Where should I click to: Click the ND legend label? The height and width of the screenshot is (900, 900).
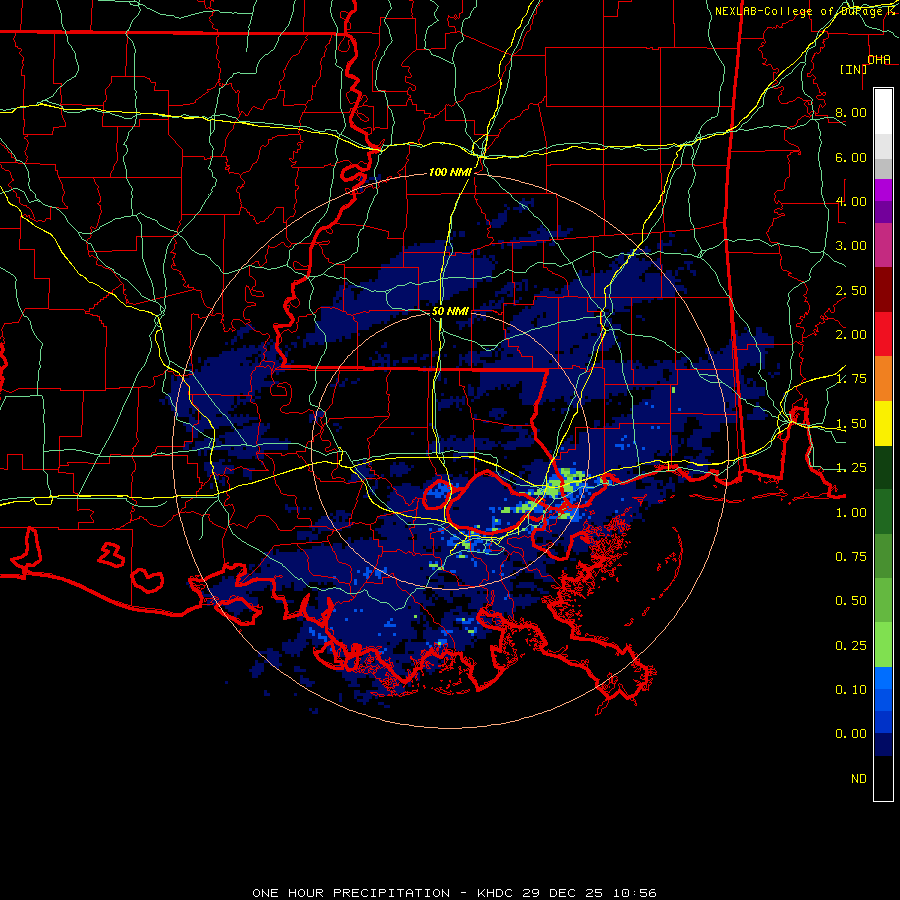coord(859,779)
